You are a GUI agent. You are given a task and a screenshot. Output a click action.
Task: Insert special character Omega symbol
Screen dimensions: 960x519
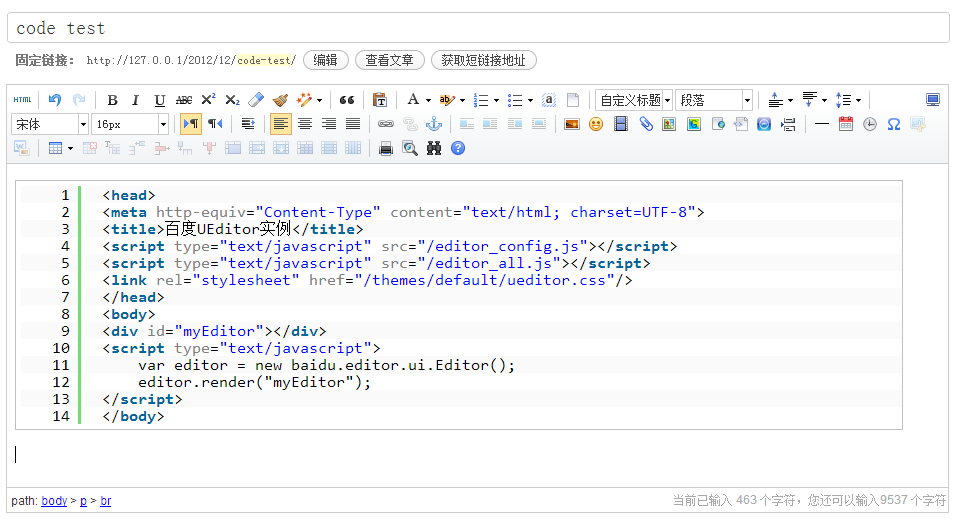click(x=893, y=124)
